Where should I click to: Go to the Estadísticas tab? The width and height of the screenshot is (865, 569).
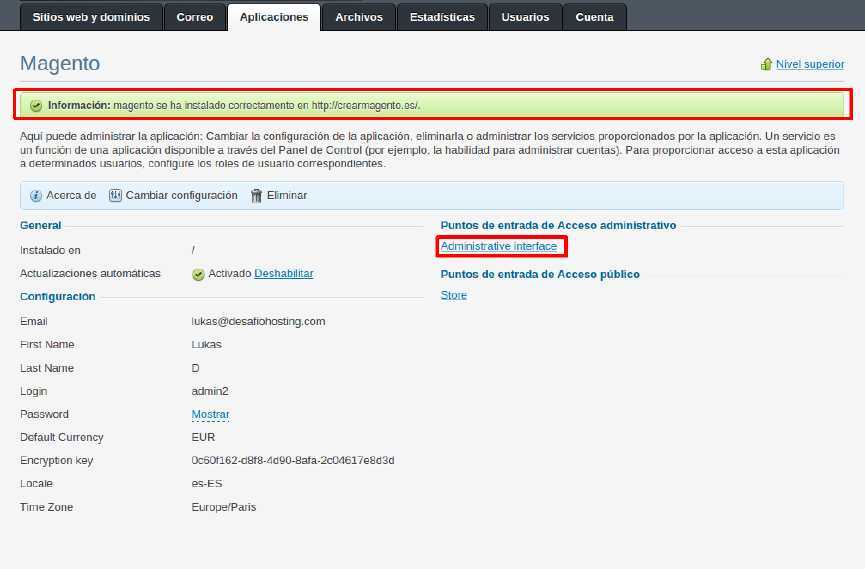442,17
